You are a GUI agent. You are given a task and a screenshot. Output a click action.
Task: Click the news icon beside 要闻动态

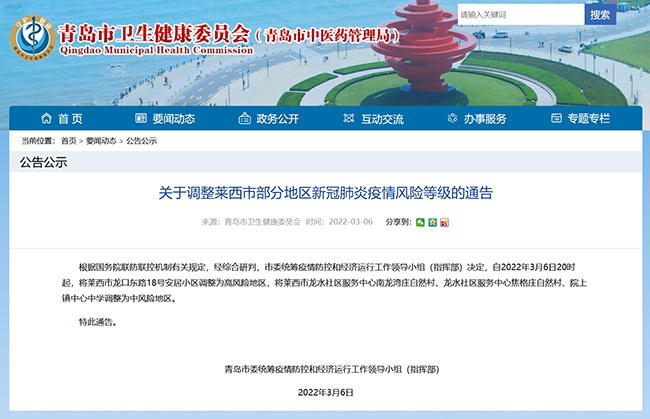point(141,119)
